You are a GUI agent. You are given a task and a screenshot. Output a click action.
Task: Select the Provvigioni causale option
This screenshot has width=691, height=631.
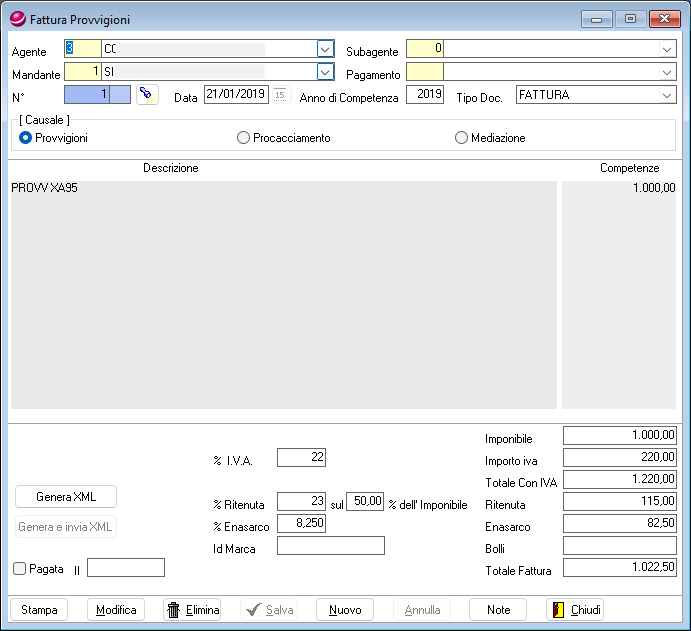coord(26,138)
